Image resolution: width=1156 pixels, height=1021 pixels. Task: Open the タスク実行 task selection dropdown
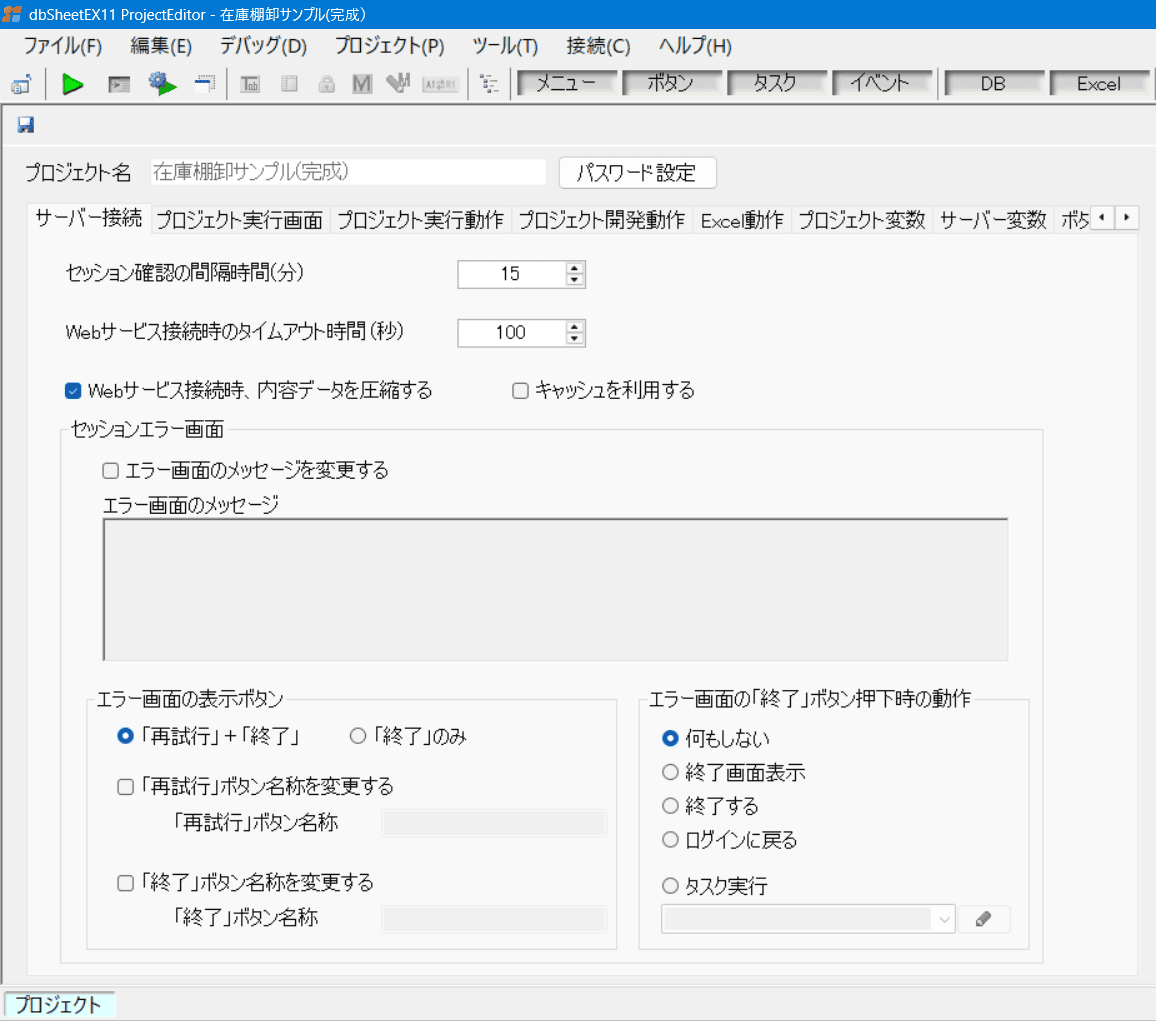(808, 920)
